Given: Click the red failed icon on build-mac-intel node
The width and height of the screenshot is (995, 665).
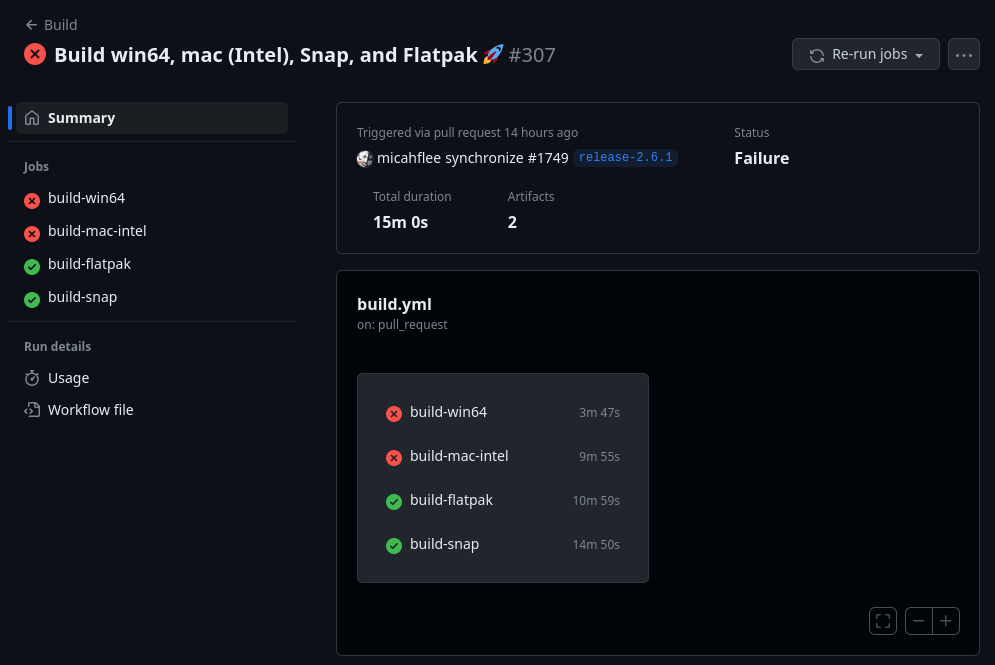Looking at the screenshot, I should click(x=394, y=457).
